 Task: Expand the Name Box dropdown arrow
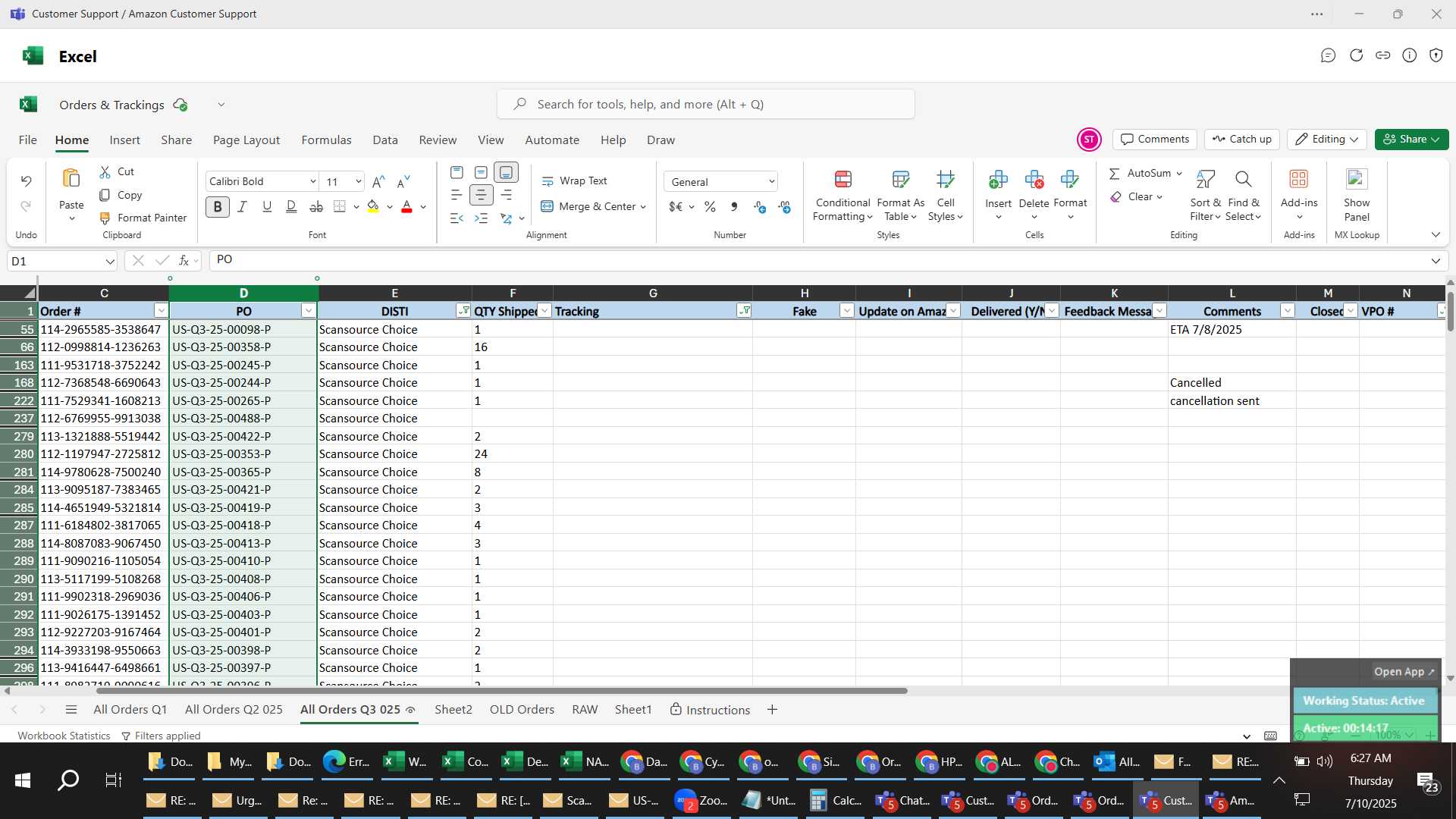click(x=110, y=262)
